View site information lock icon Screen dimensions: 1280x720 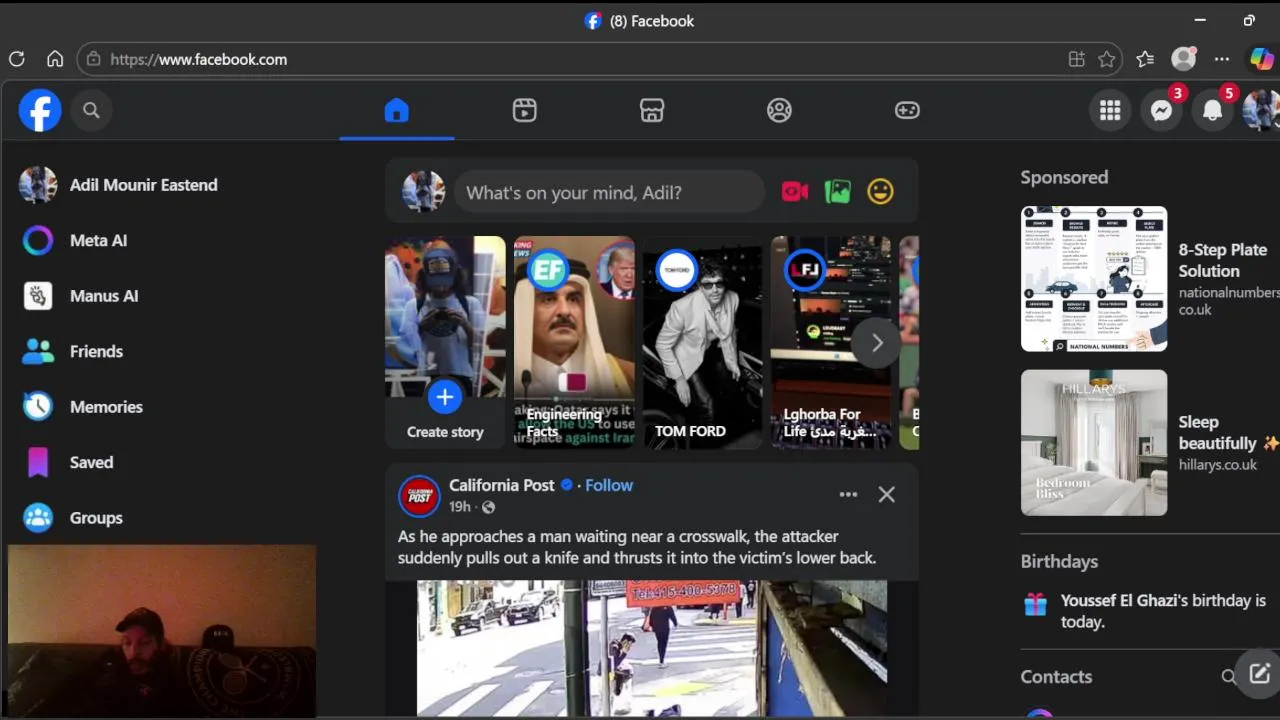(x=93, y=59)
